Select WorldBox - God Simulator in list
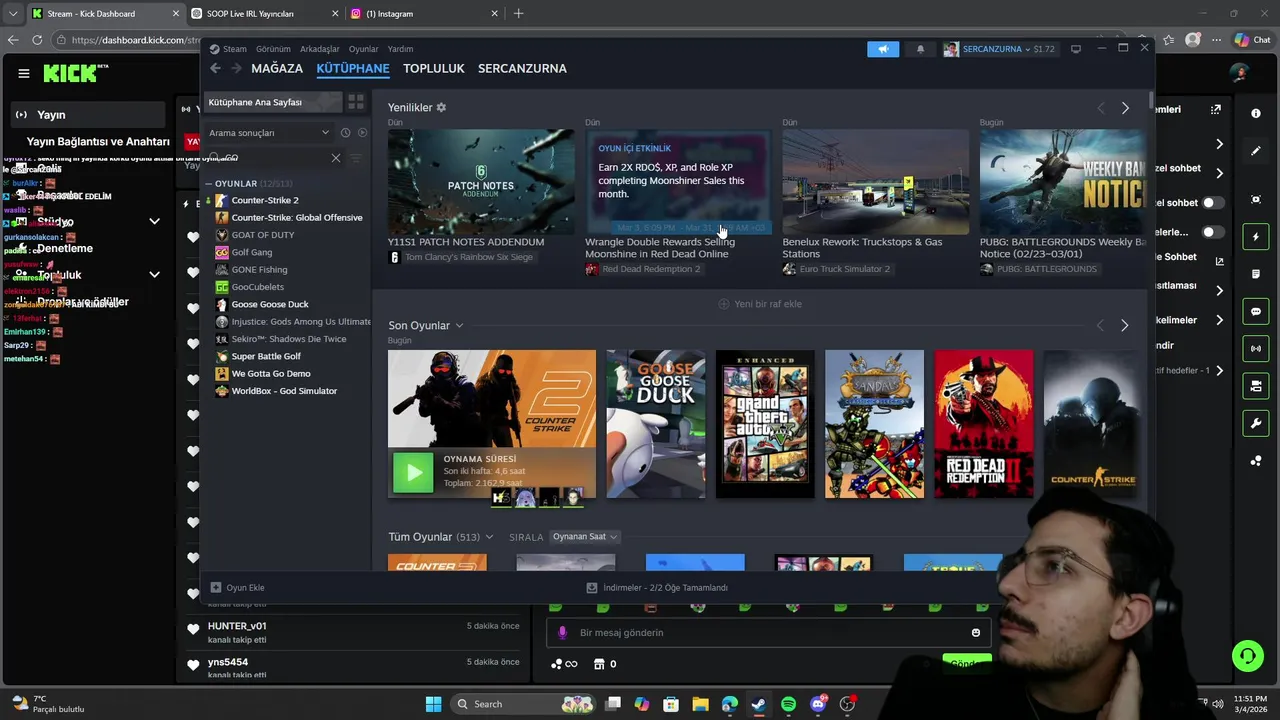Image resolution: width=1280 pixels, height=720 pixels. pos(284,391)
